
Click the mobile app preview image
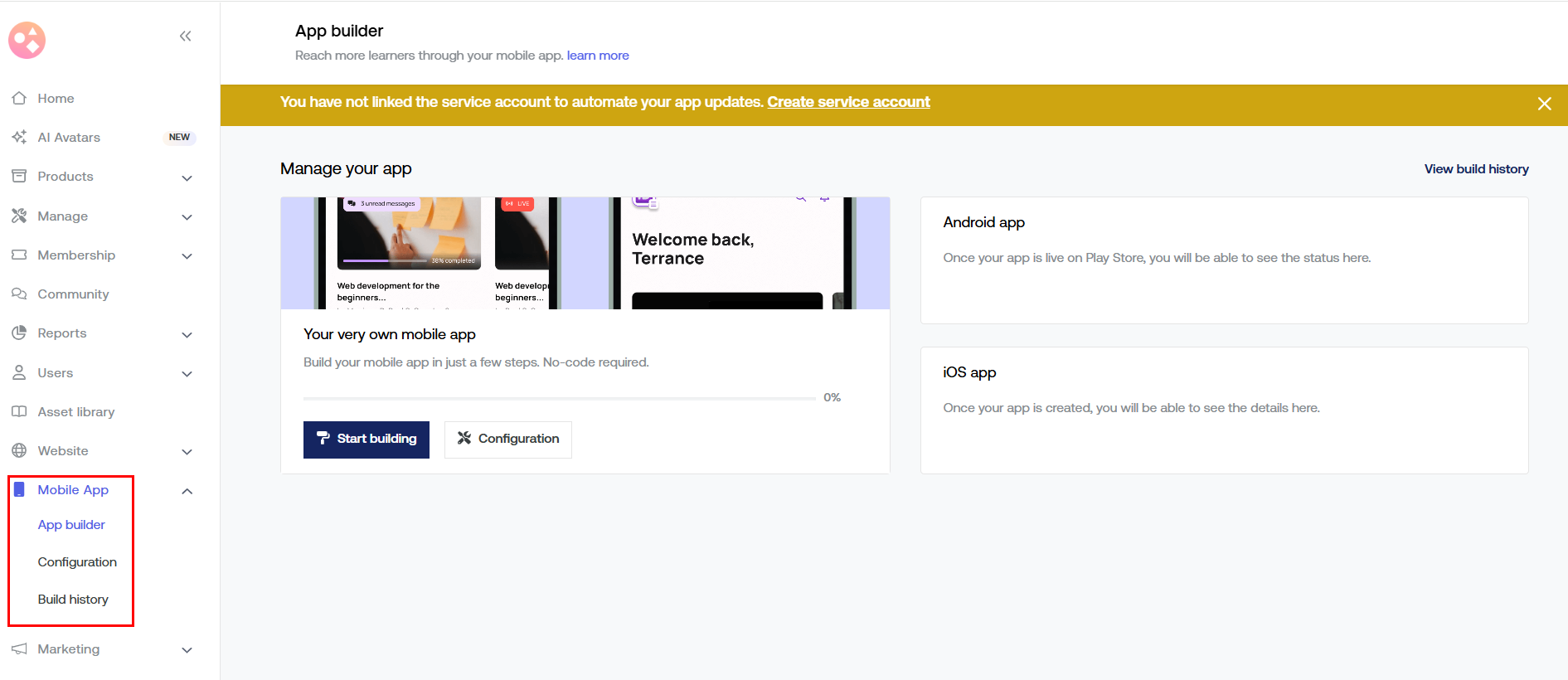pos(585,253)
